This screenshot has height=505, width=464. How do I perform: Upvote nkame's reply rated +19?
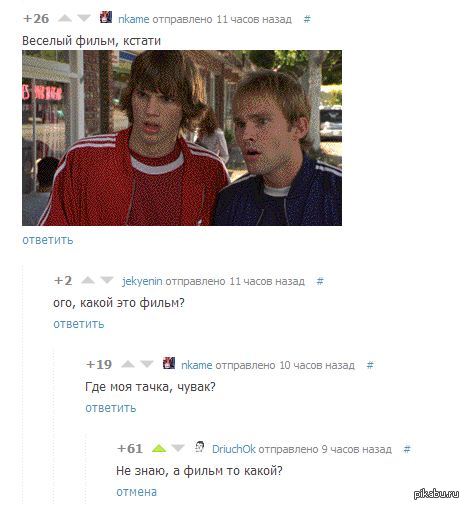(128, 364)
